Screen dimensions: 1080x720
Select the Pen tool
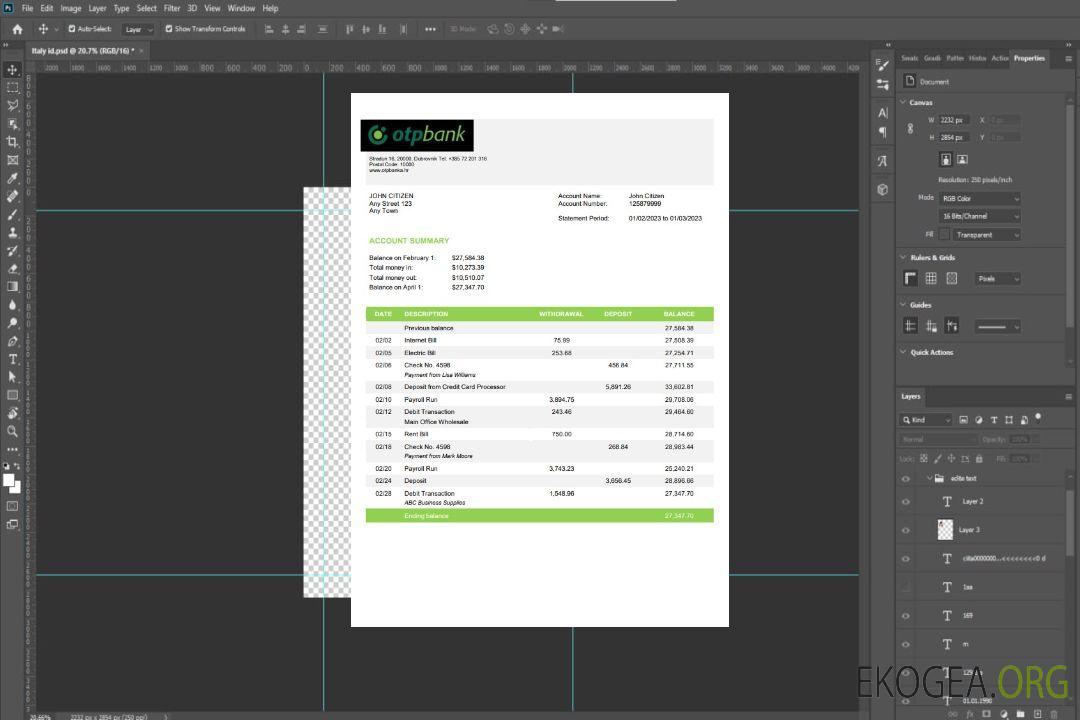(12, 341)
